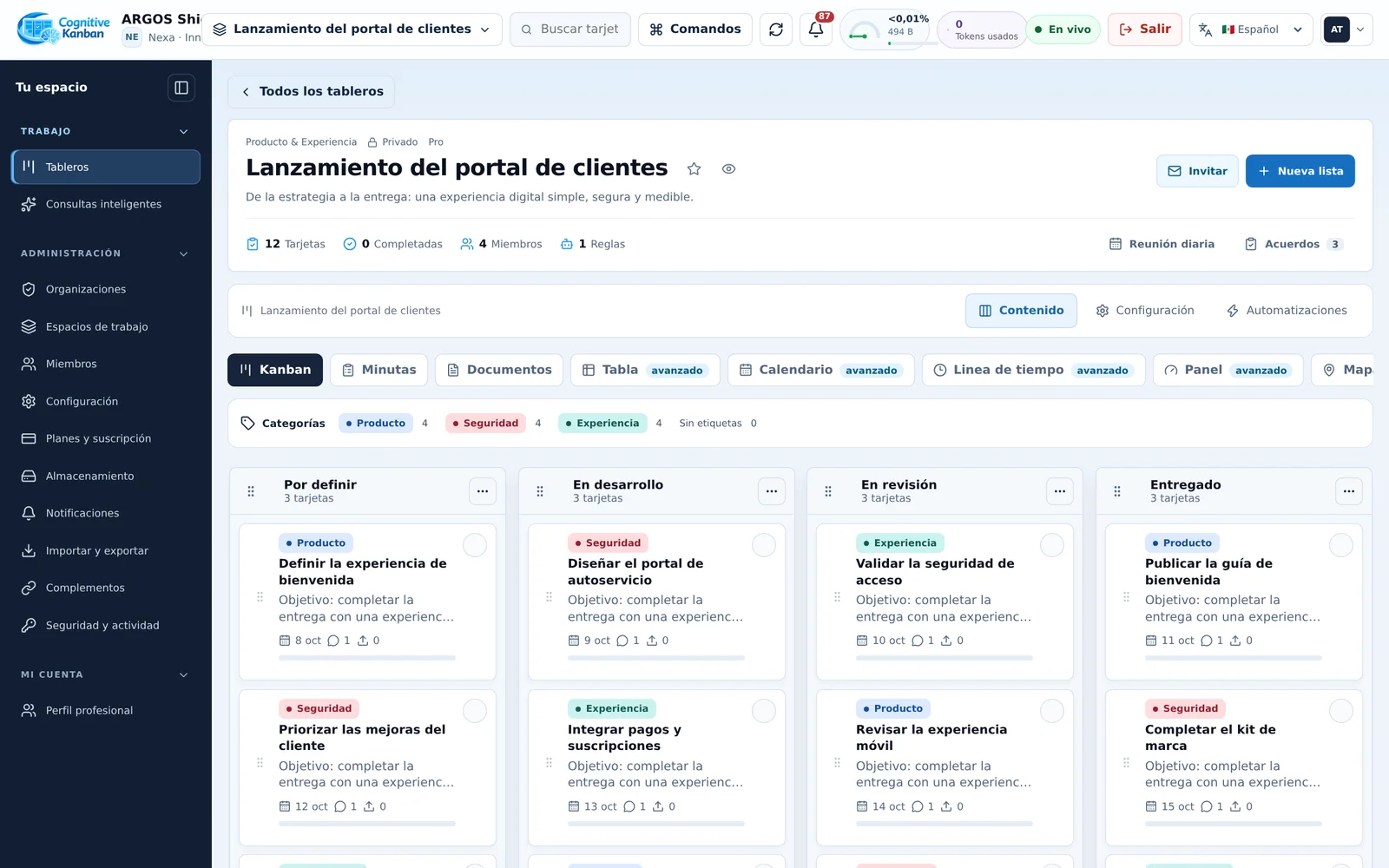This screenshot has height=868, width=1389.
Task: Toggle the board watch eye icon
Action: [x=728, y=169]
